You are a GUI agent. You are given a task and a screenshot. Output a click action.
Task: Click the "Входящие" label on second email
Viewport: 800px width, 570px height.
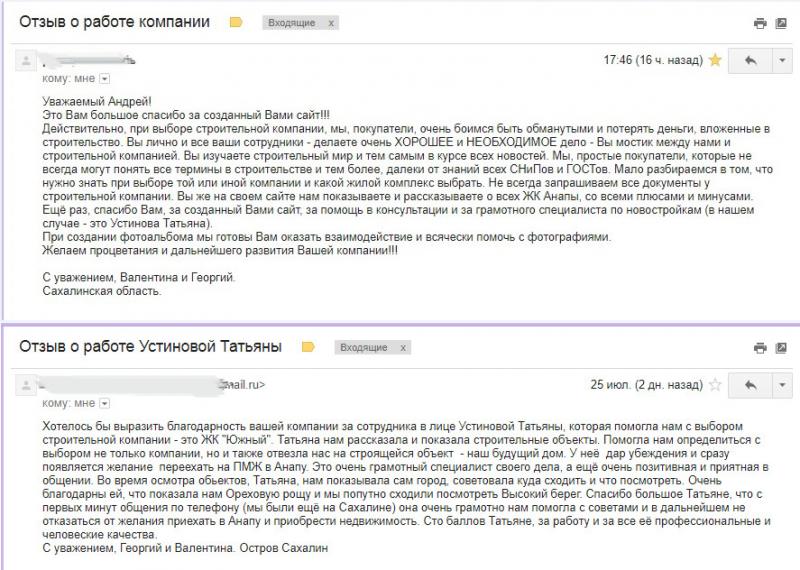pyautogui.click(x=362, y=347)
